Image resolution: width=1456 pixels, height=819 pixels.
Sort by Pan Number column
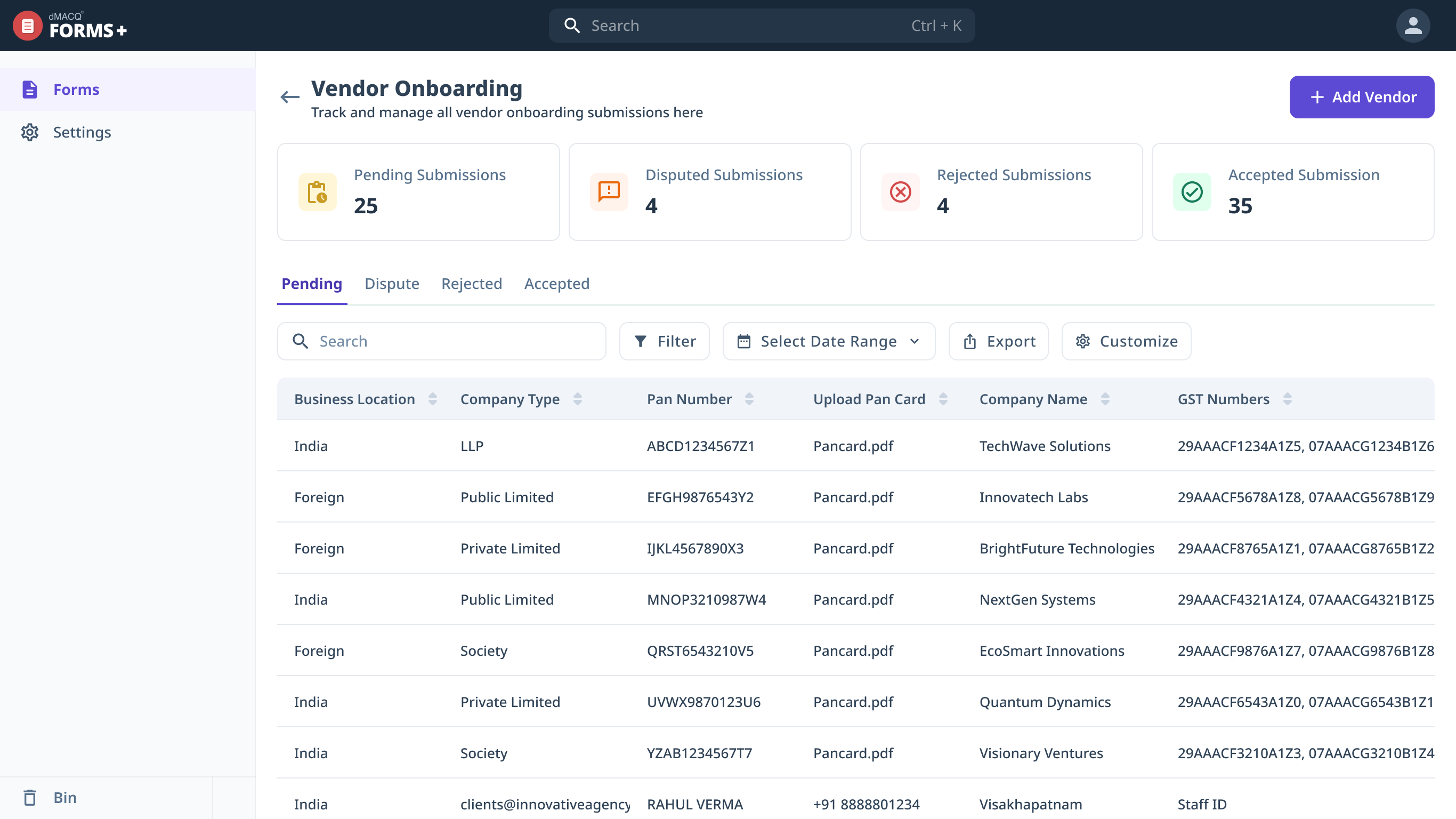[749, 399]
